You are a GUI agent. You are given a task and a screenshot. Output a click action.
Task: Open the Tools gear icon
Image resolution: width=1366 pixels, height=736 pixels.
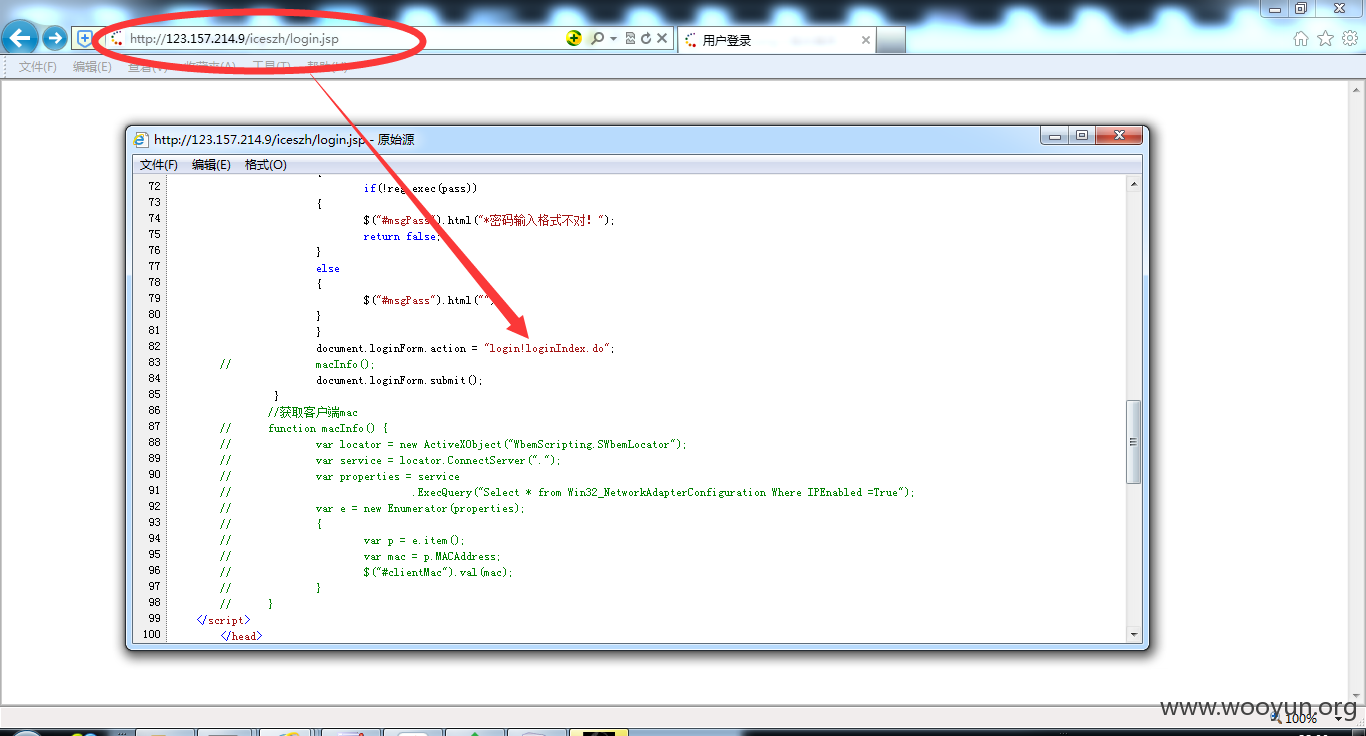tap(1350, 38)
